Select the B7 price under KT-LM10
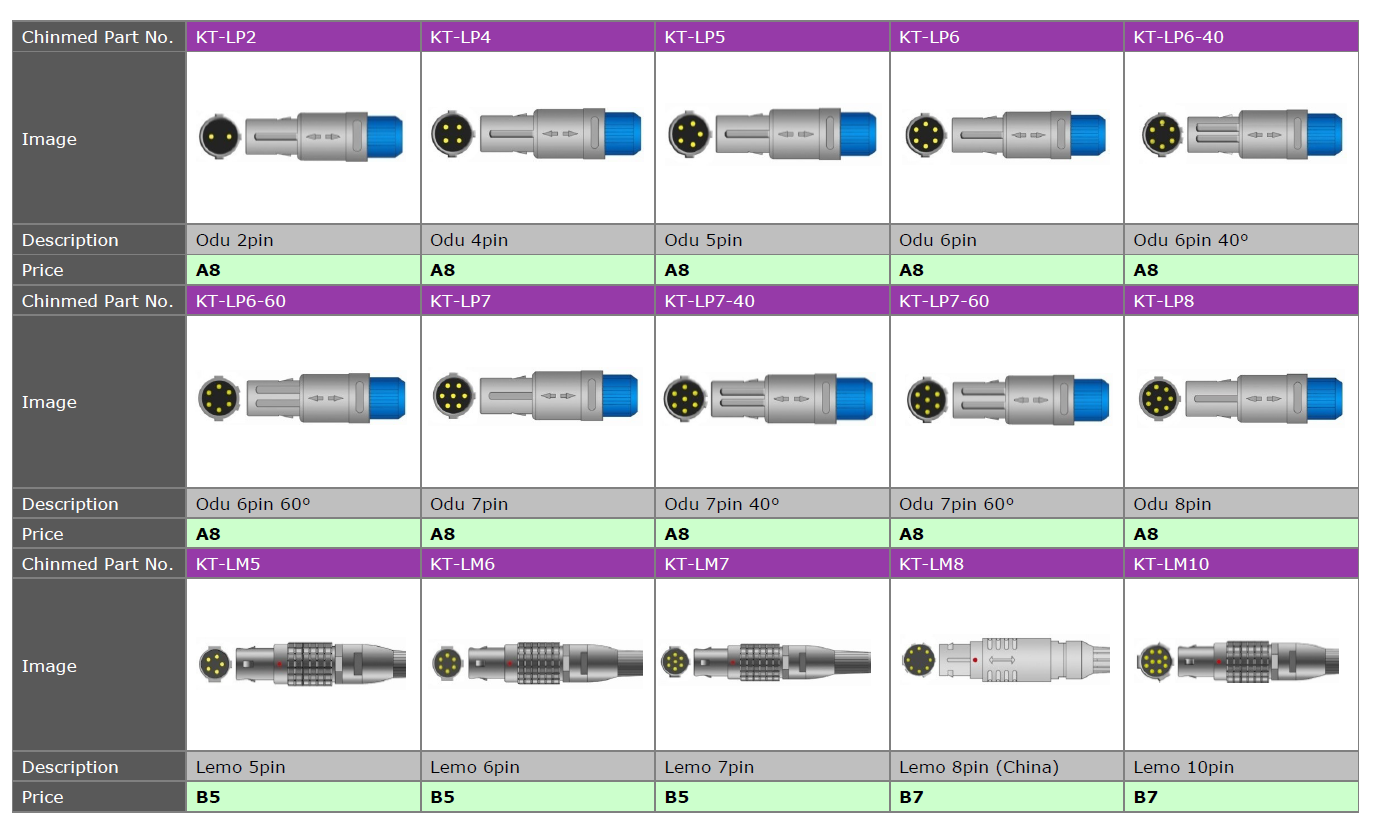 point(1146,797)
